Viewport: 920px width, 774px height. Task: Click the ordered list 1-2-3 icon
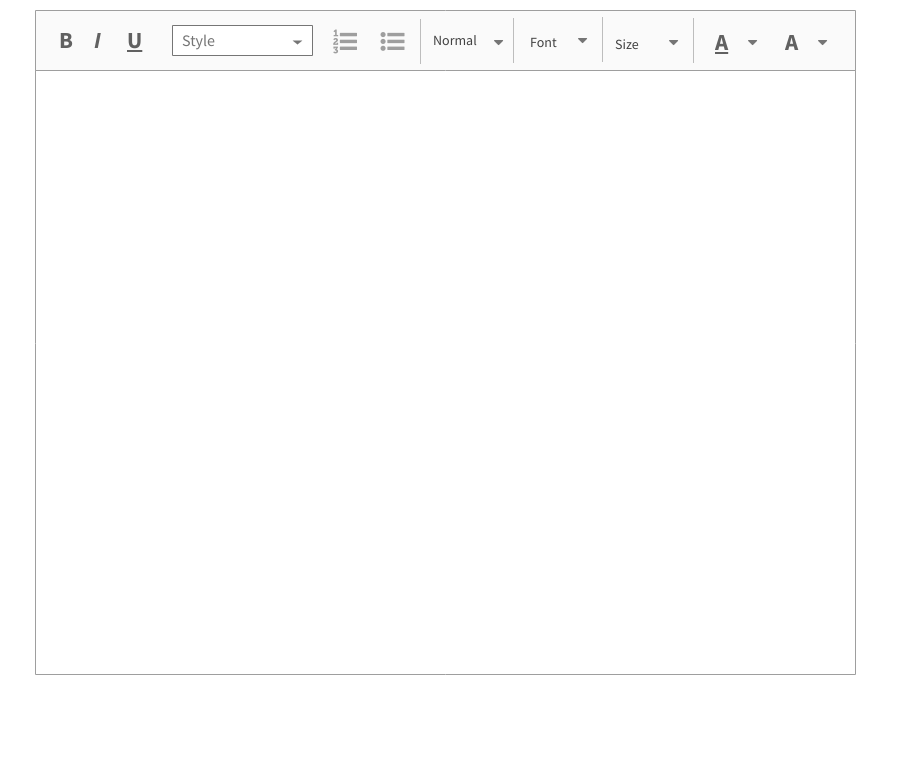coord(344,41)
